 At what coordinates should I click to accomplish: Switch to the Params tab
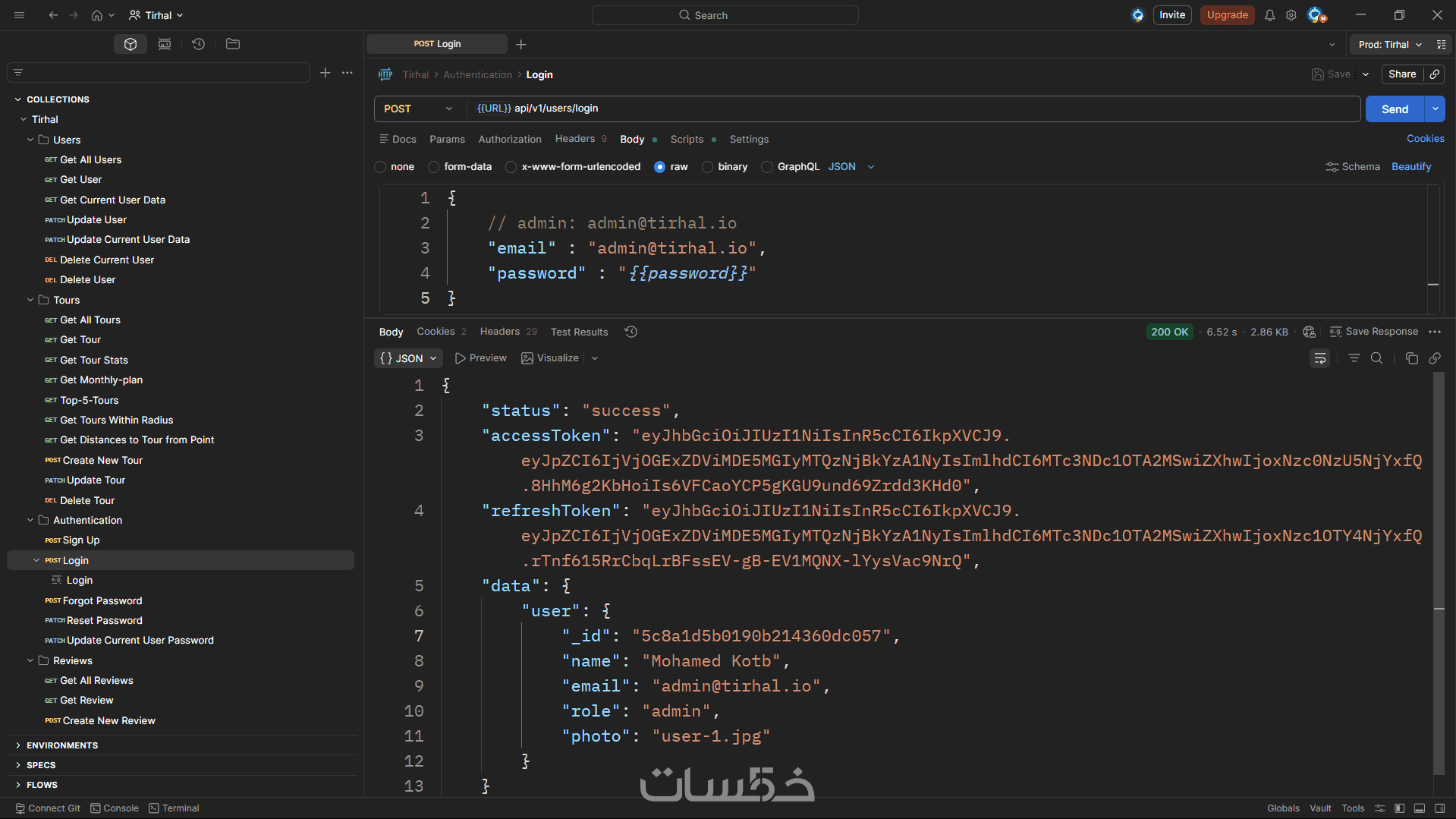click(447, 140)
